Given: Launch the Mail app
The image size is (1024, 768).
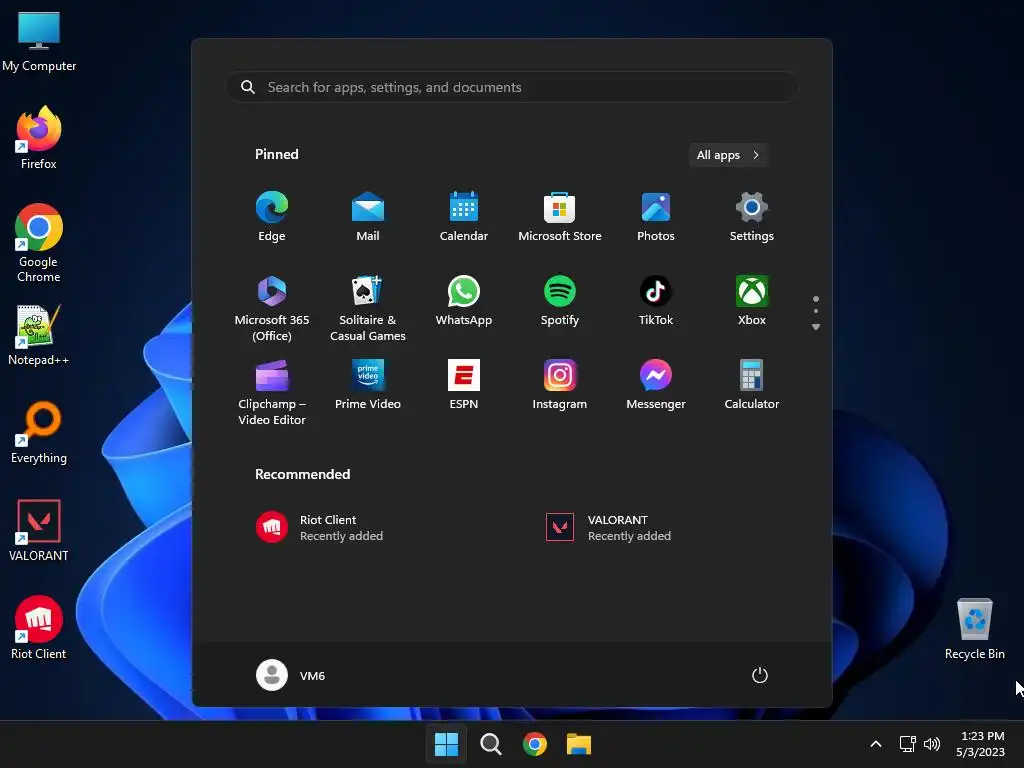Looking at the screenshot, I should [368, 217].
